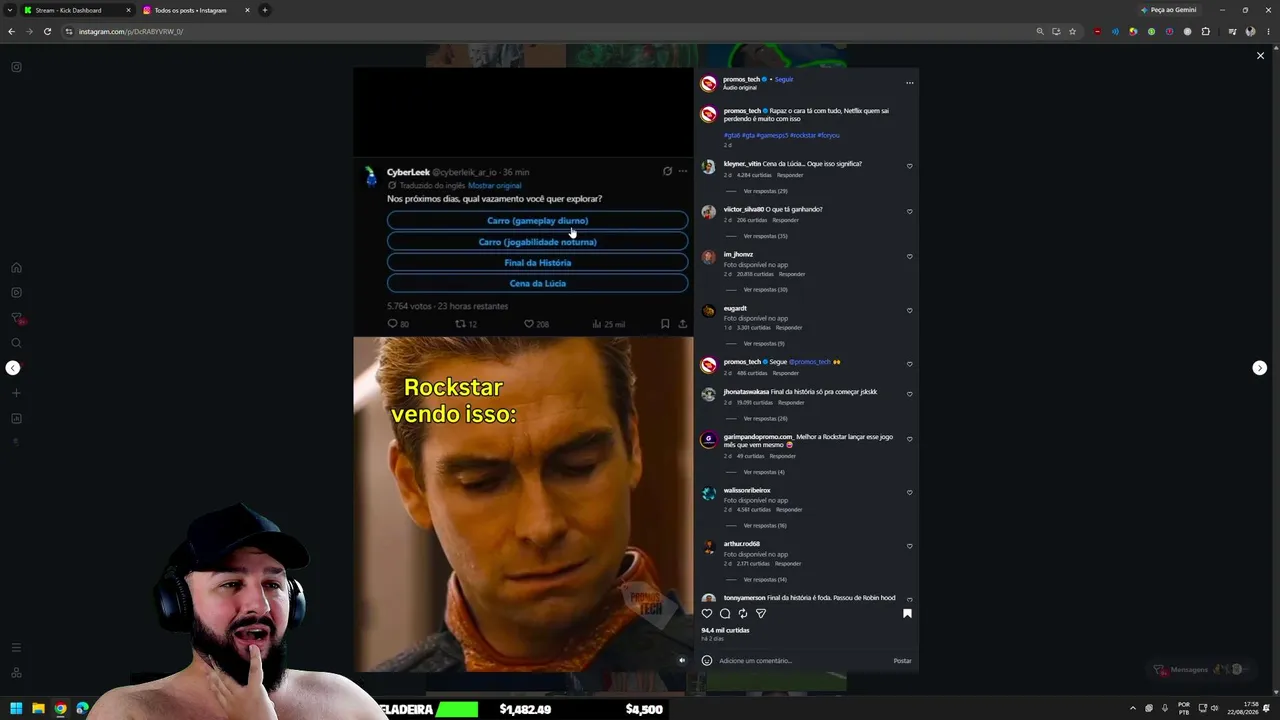Open the emoji picker in comment box
The image size is (1280, 720).
coord(707,661)
